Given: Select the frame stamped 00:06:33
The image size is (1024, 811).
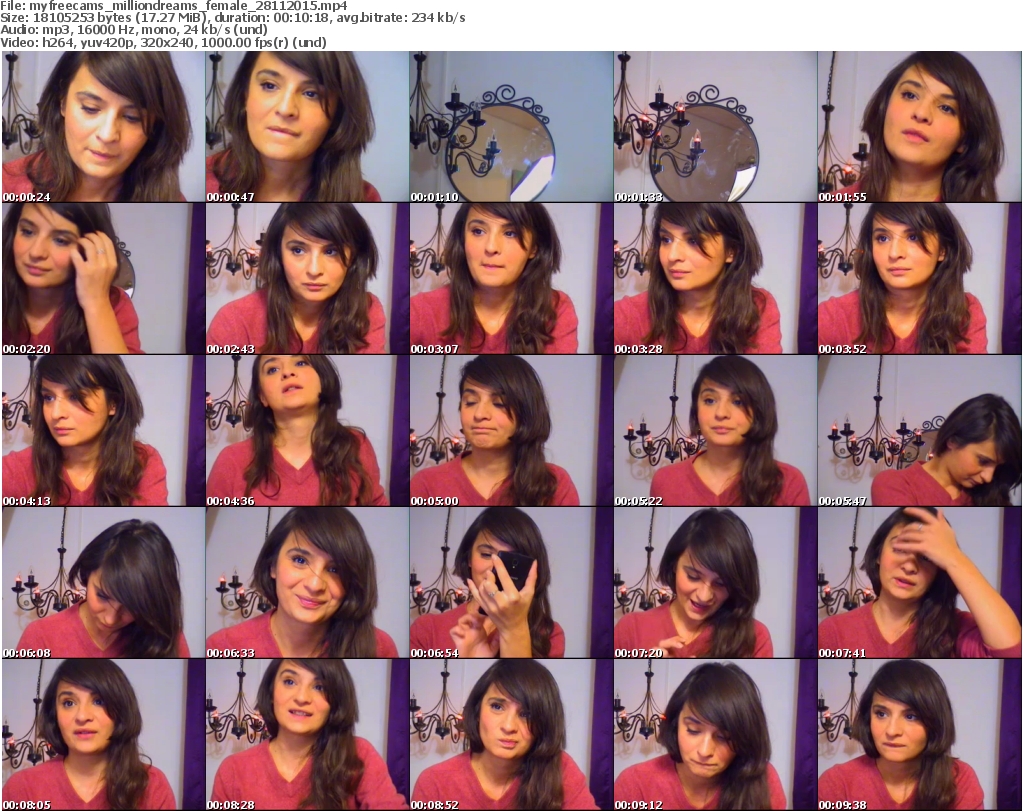Looking at the screenshot, I should [308, 583].
